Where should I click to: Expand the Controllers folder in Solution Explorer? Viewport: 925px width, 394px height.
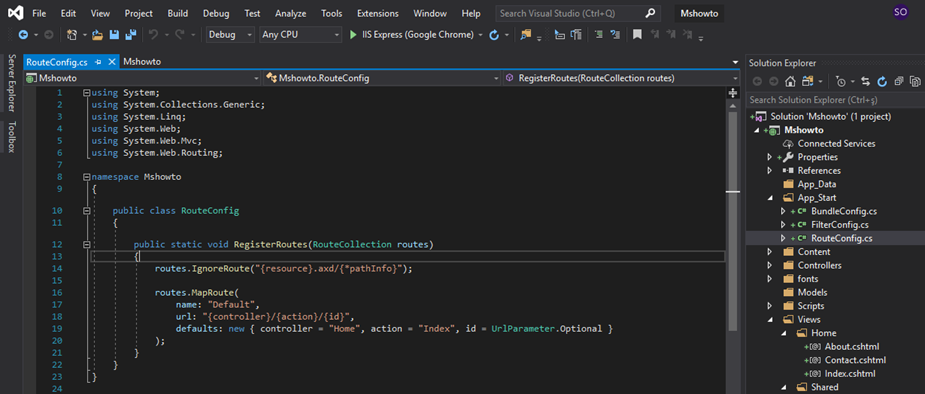(x=770, y=265)
